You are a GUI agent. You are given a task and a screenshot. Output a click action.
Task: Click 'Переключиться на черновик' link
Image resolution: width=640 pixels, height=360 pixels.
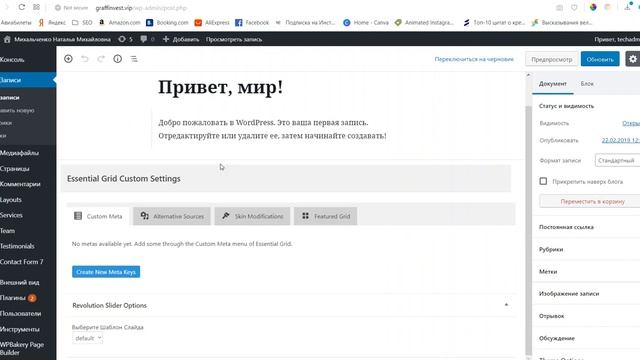[x=474, y=59]
